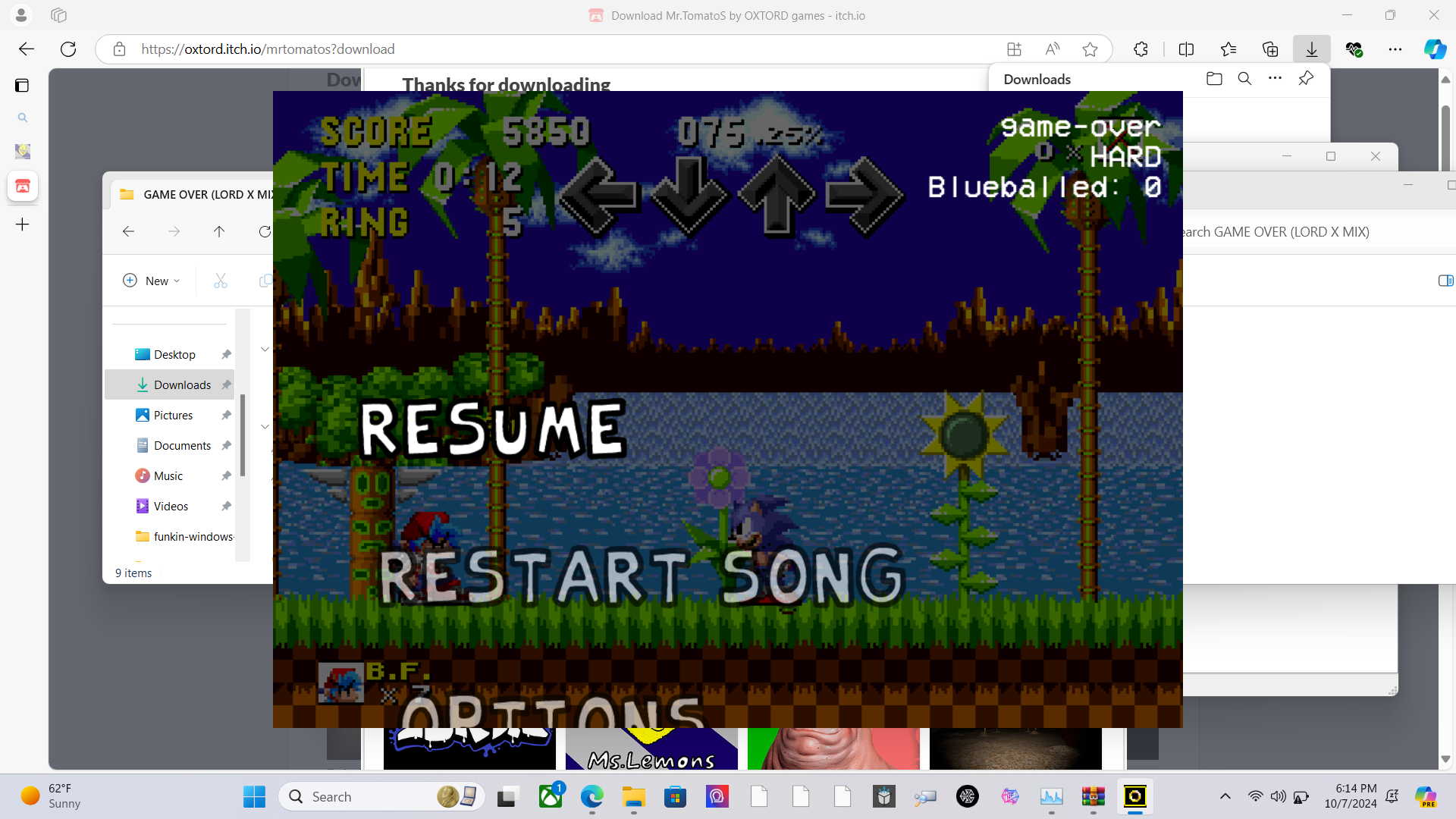The image size is (1456, 819).
Task: Search downloads with magnifier icon
Action: point(1244,79)
